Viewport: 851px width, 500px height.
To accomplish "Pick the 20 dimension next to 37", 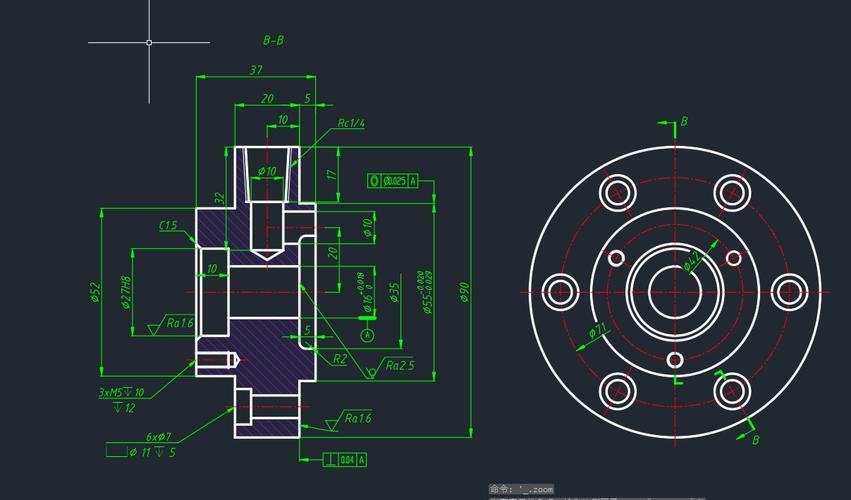I will 267,98.
